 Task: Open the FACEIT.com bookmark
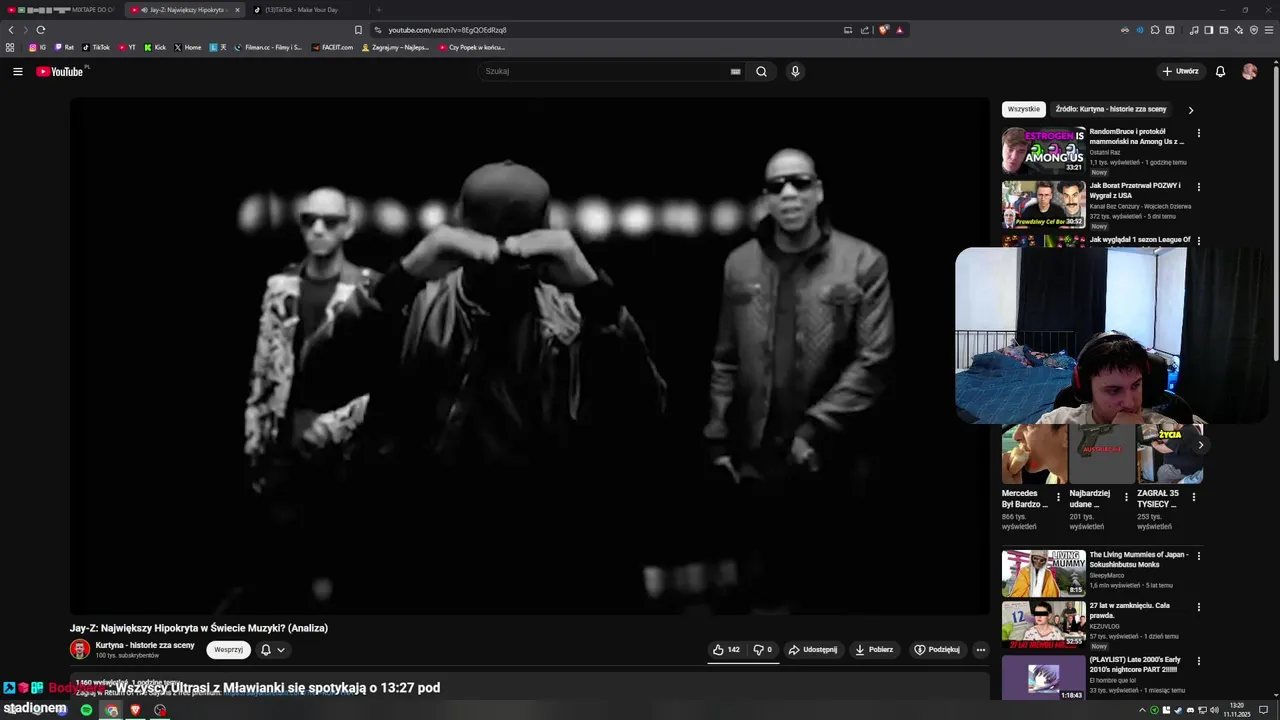[x=332, y=47]
